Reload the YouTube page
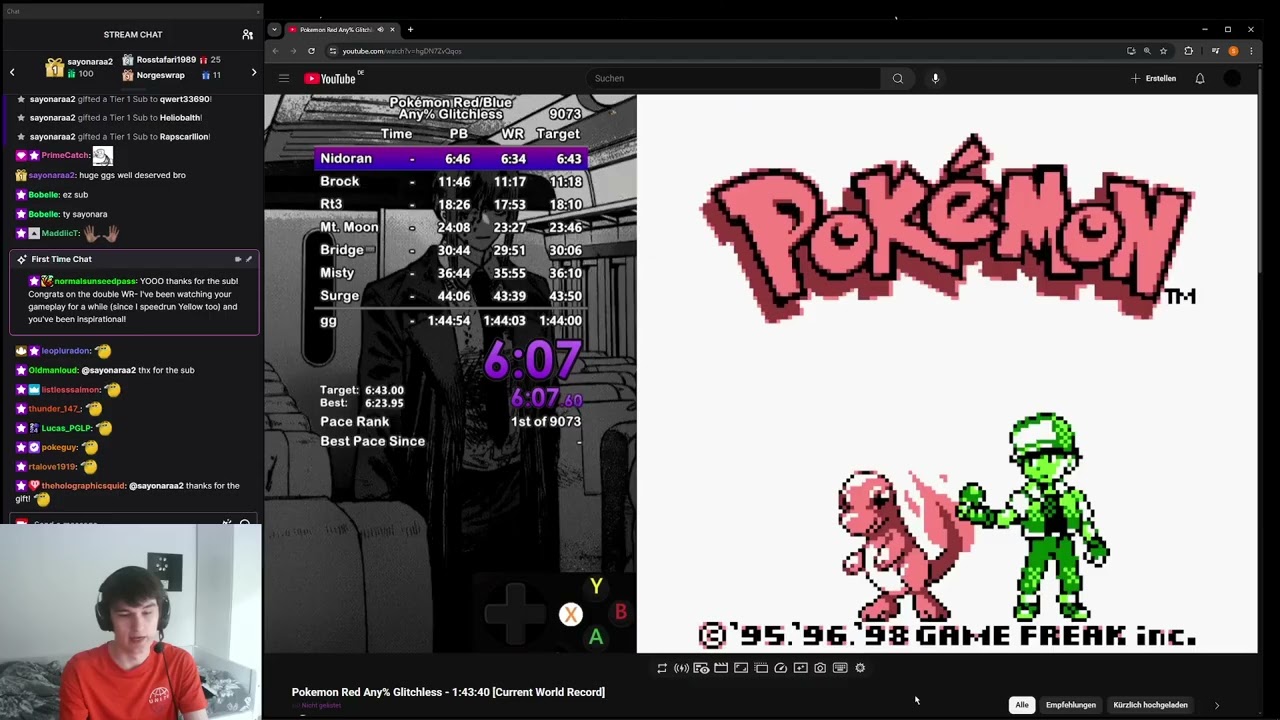The width and height of the screenshot is (1280, 720). (311, 51)
